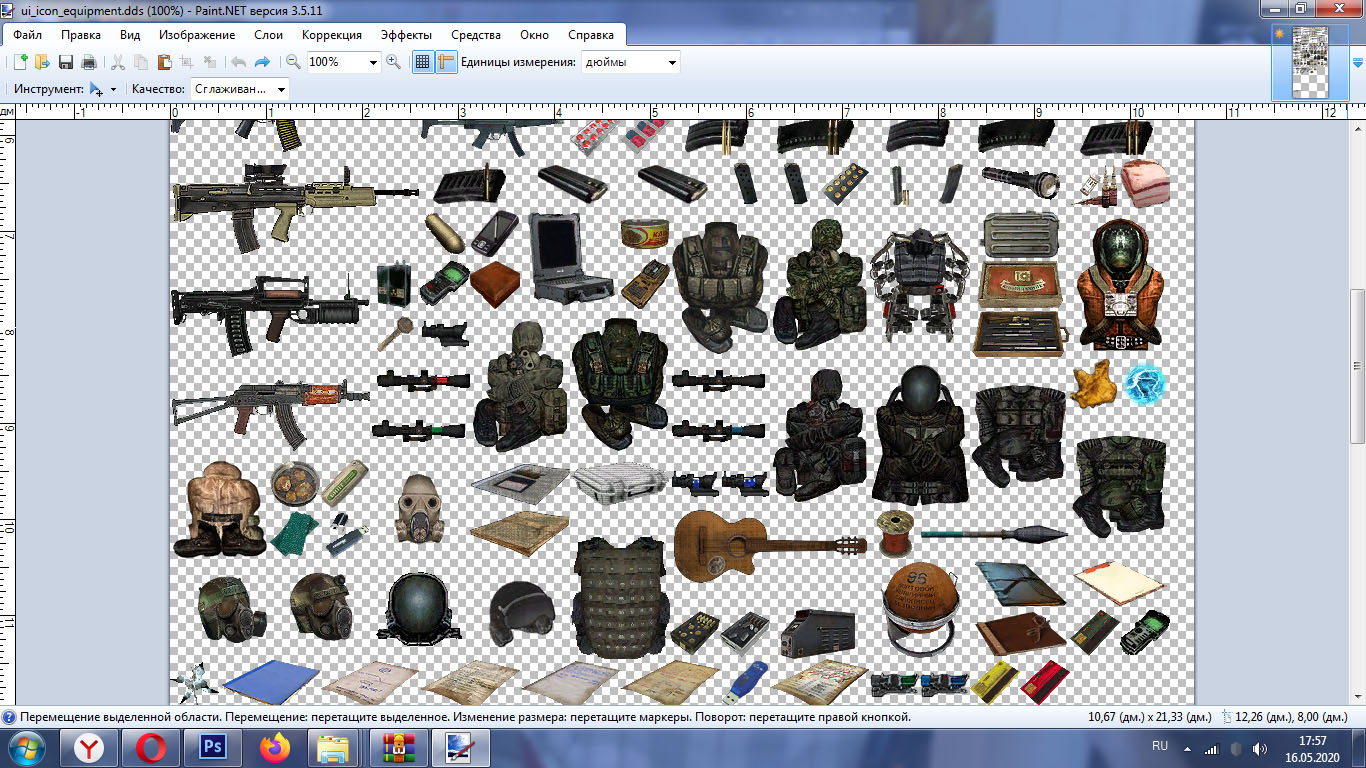The width and height of the screenshot is (1366, 768).
Task: Toggle the rulers button
Action: click(x=445, y=62)
